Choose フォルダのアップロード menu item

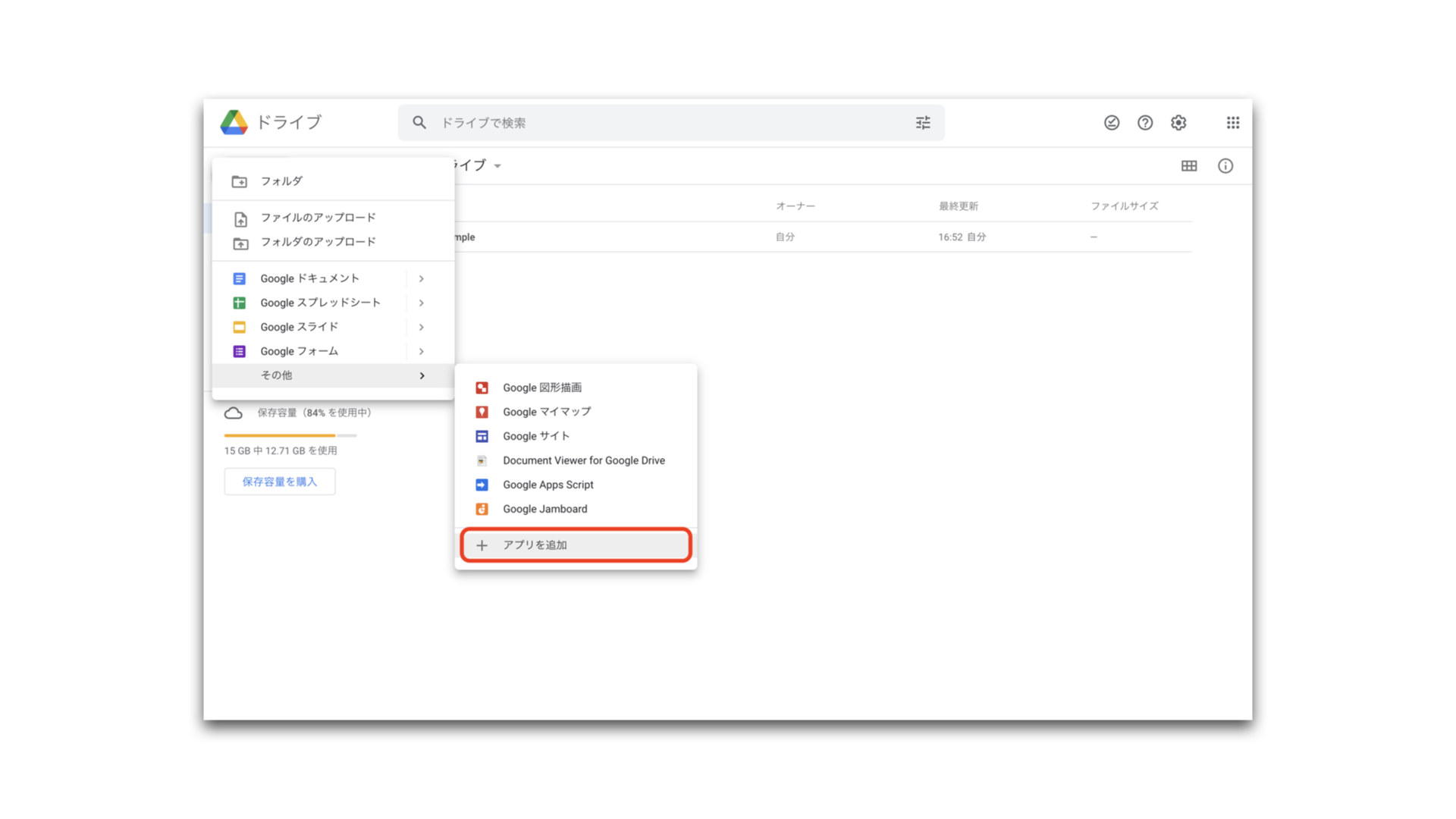coord(334,242)
